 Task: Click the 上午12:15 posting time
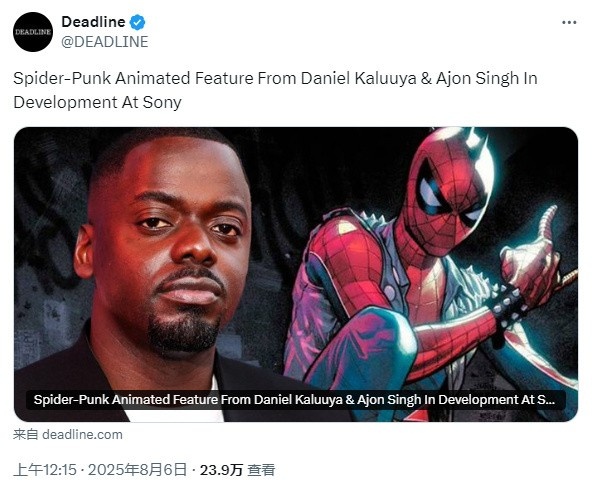(x=45, y=470)
